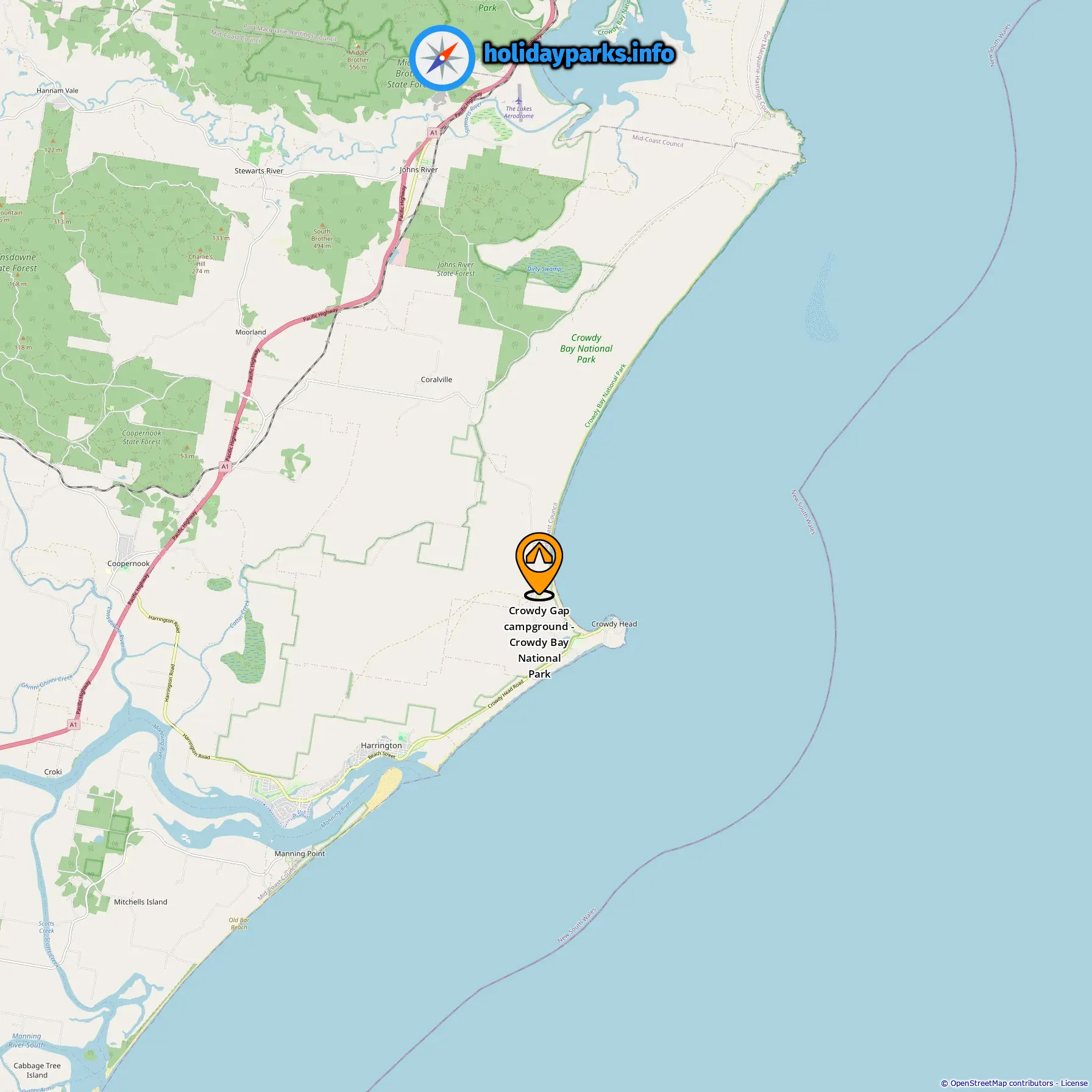Click the Middle Brother peak marker

(358, 46)
